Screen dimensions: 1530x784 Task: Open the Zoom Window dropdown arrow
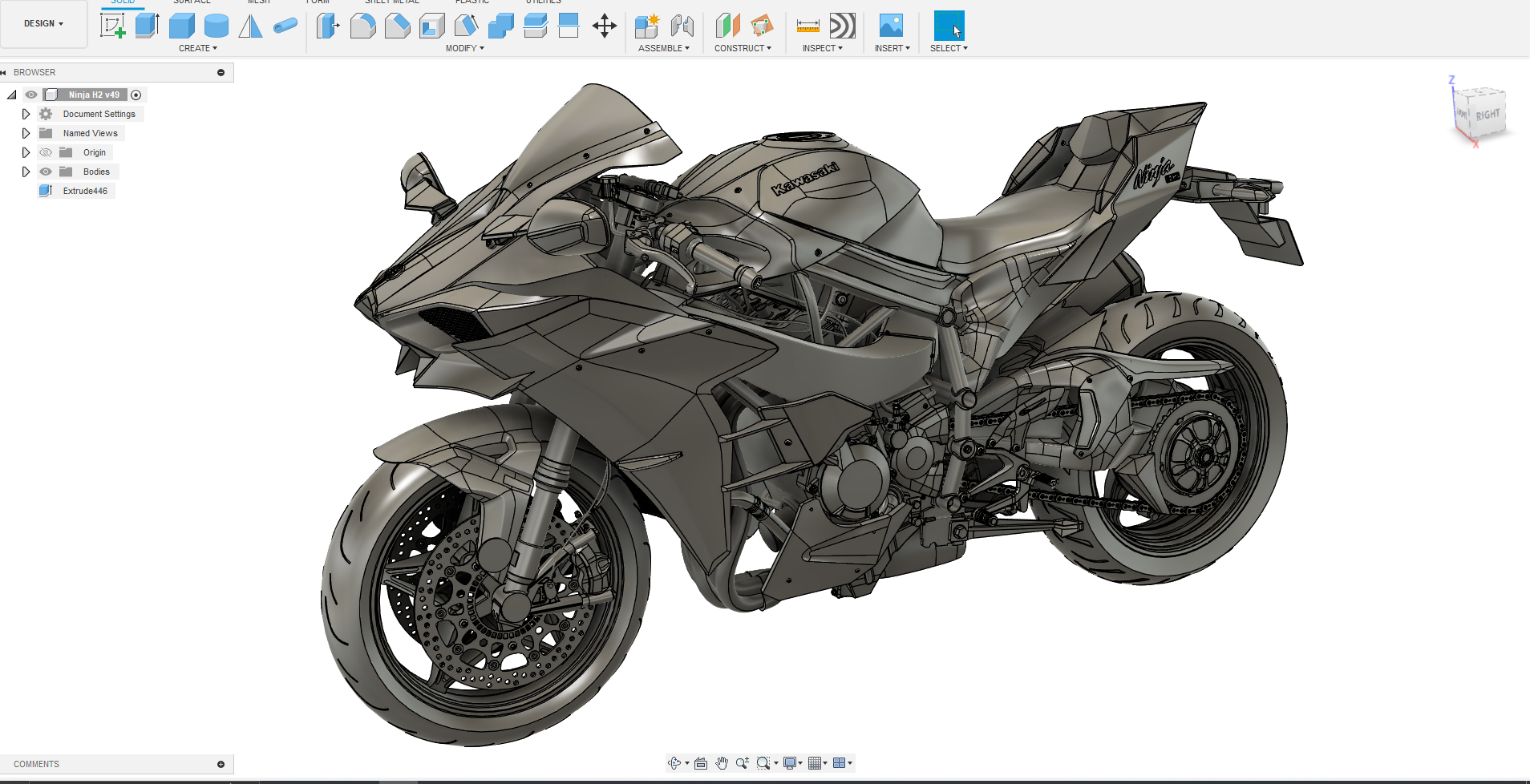[x=776, y=763]
